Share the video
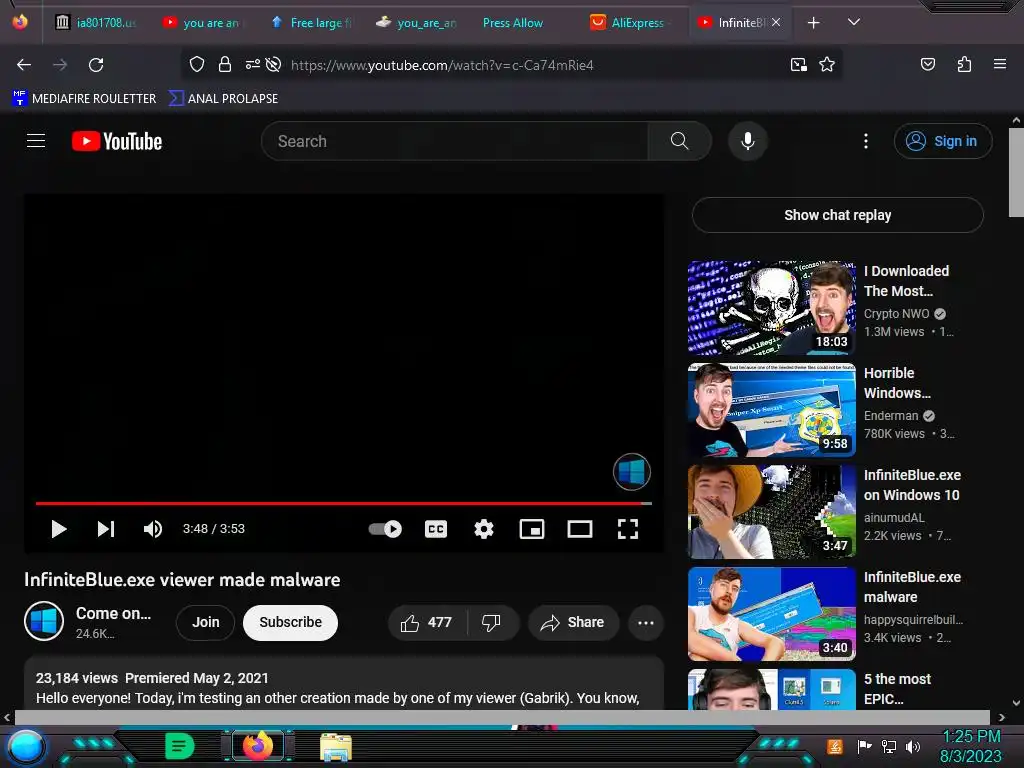The width and height of the screenshot is (1024, 768). click(573, 622)
